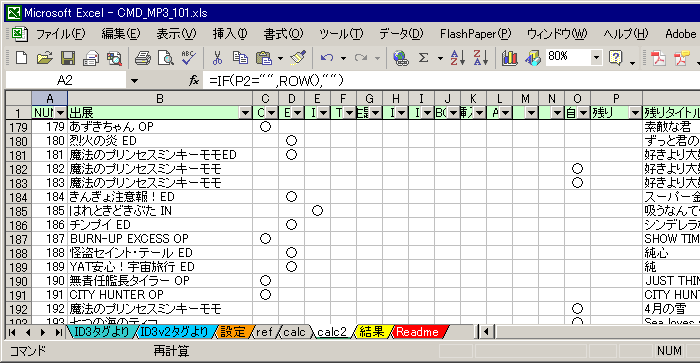The width and height of the screenshot is (700, 363).
Task: Open a file with the Open folder icon
Action: pyautogui.click(x=45, y=58)
